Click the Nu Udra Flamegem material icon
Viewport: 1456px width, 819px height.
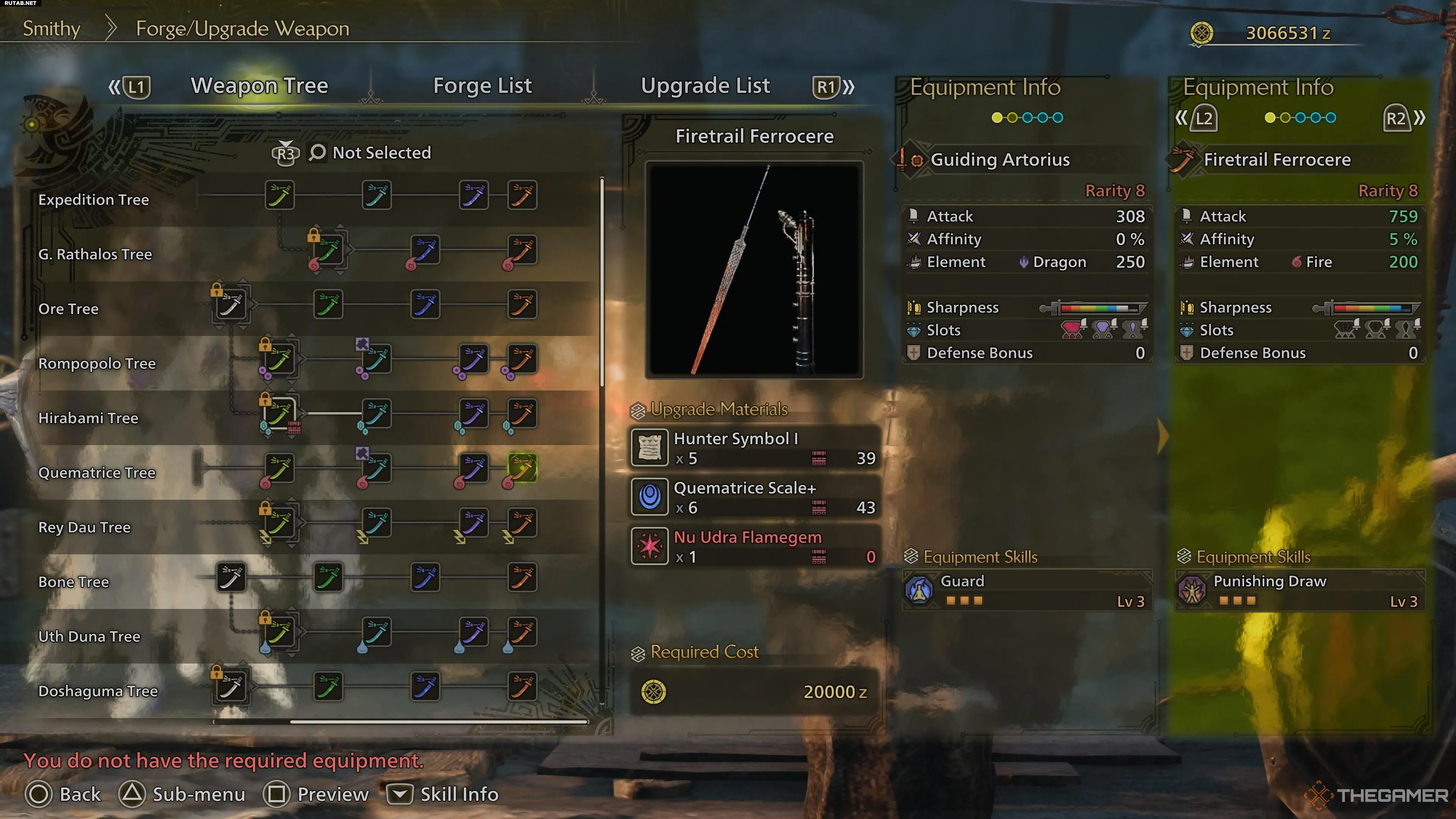(650, 546)
